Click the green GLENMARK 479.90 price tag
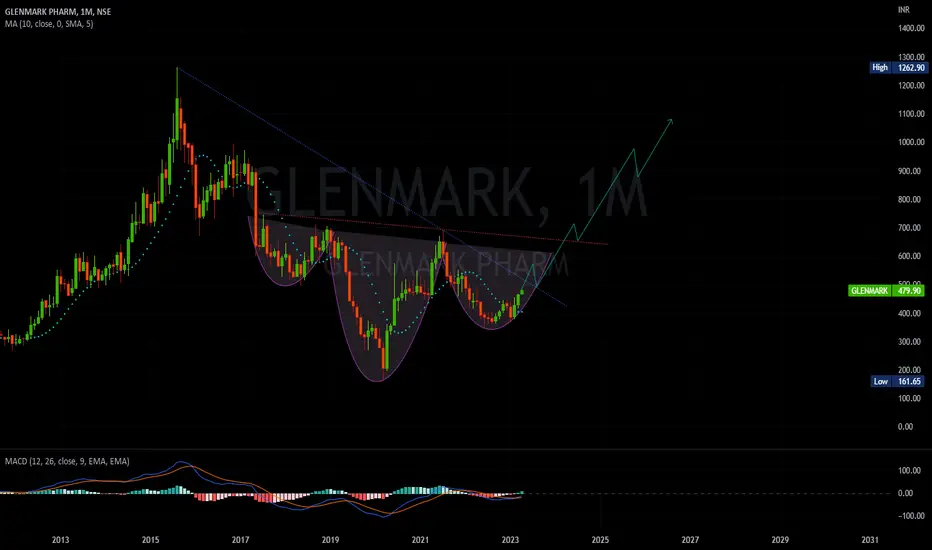 pos(886,291)
